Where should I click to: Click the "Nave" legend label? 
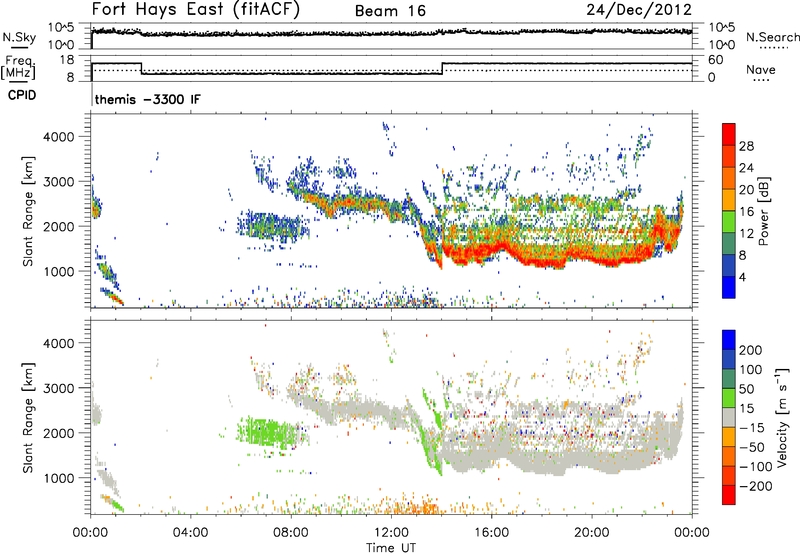point(761,69)
